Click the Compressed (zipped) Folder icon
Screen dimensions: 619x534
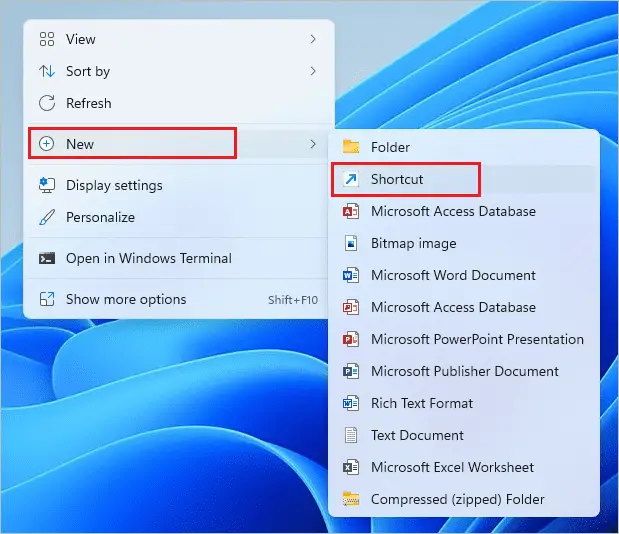[x=351, y=499]
